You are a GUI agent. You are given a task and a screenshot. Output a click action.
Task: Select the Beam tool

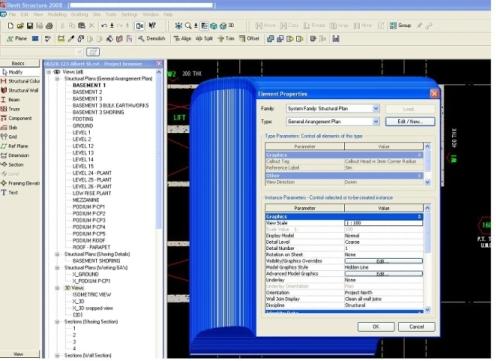[x=11, y=100]
